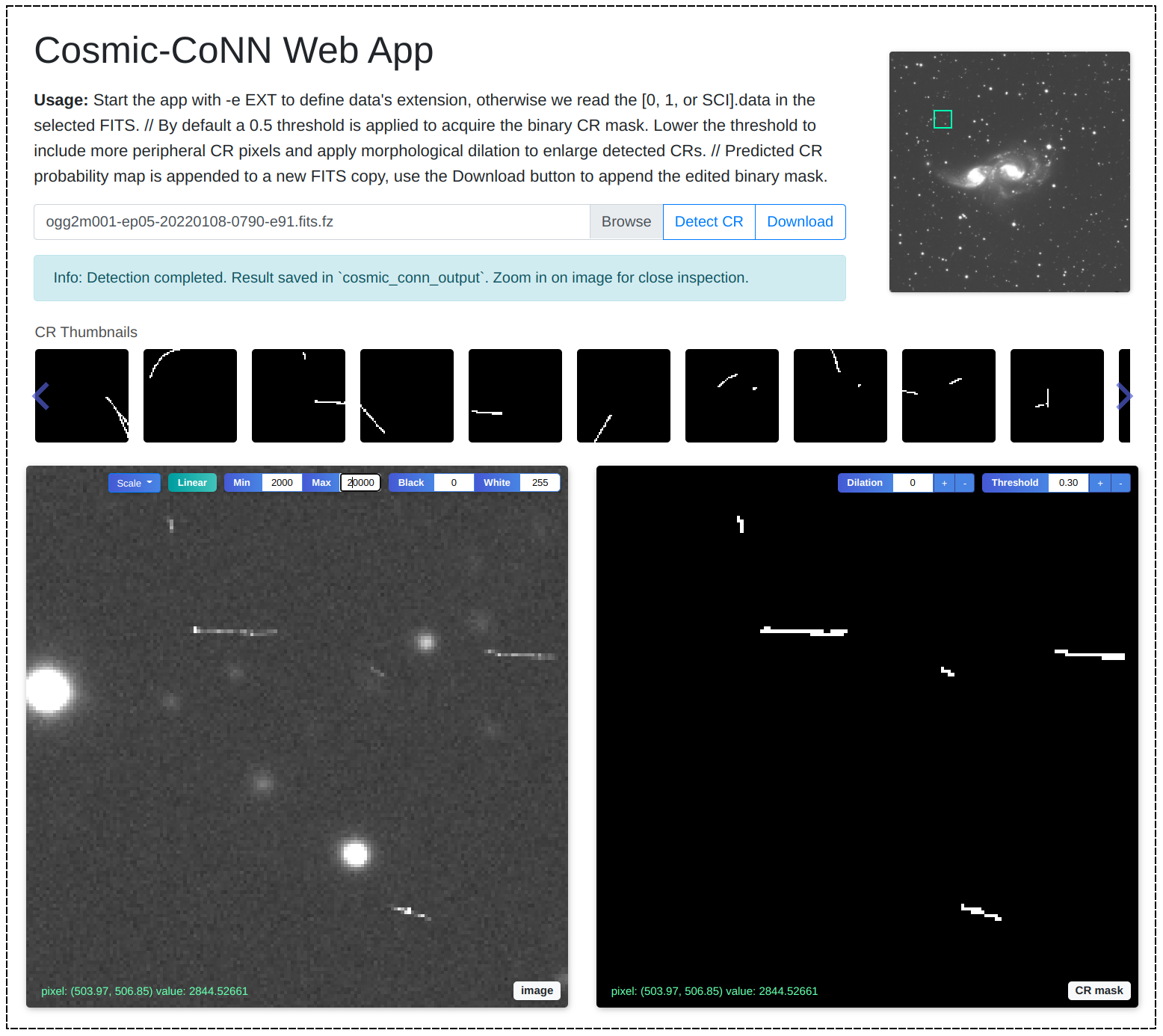Image resolution: width=1163 pixels, height=1036 pixels.
Task: Click the Detect CR button
Action: pos(709,222)
